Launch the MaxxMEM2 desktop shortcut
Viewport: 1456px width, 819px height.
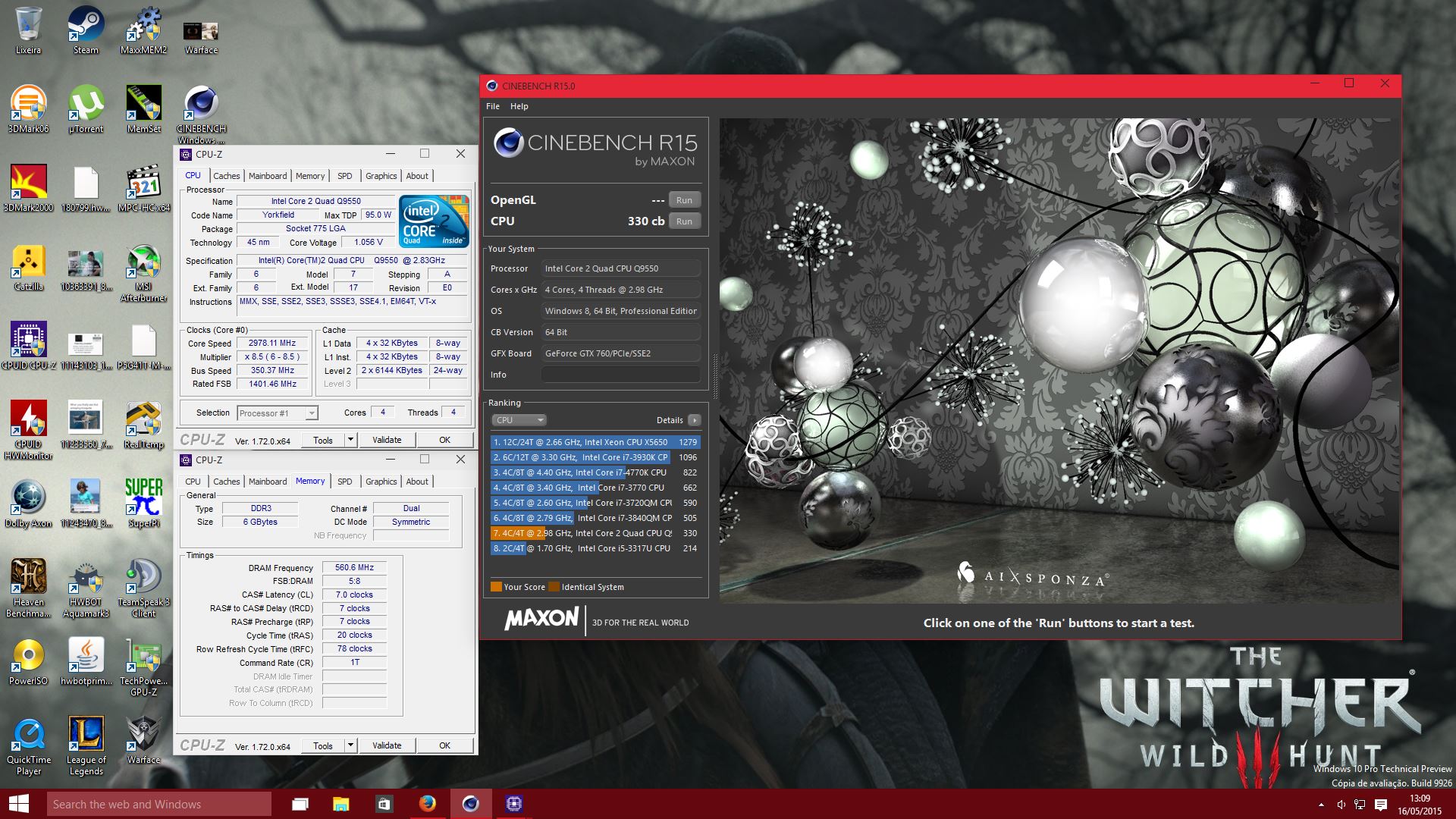click(143, 30)
